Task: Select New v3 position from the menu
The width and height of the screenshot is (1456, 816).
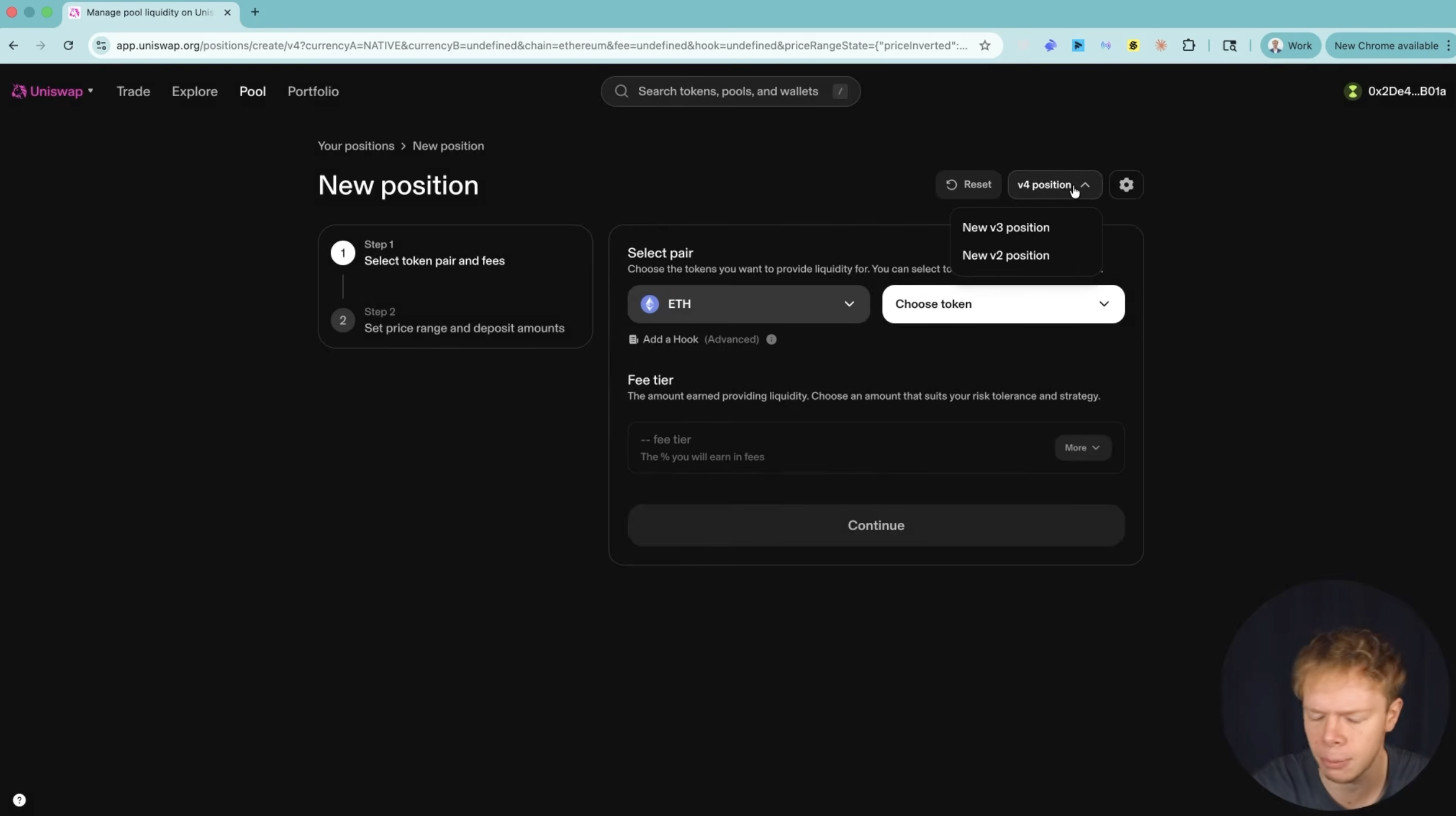Action: click(1006, 228)
